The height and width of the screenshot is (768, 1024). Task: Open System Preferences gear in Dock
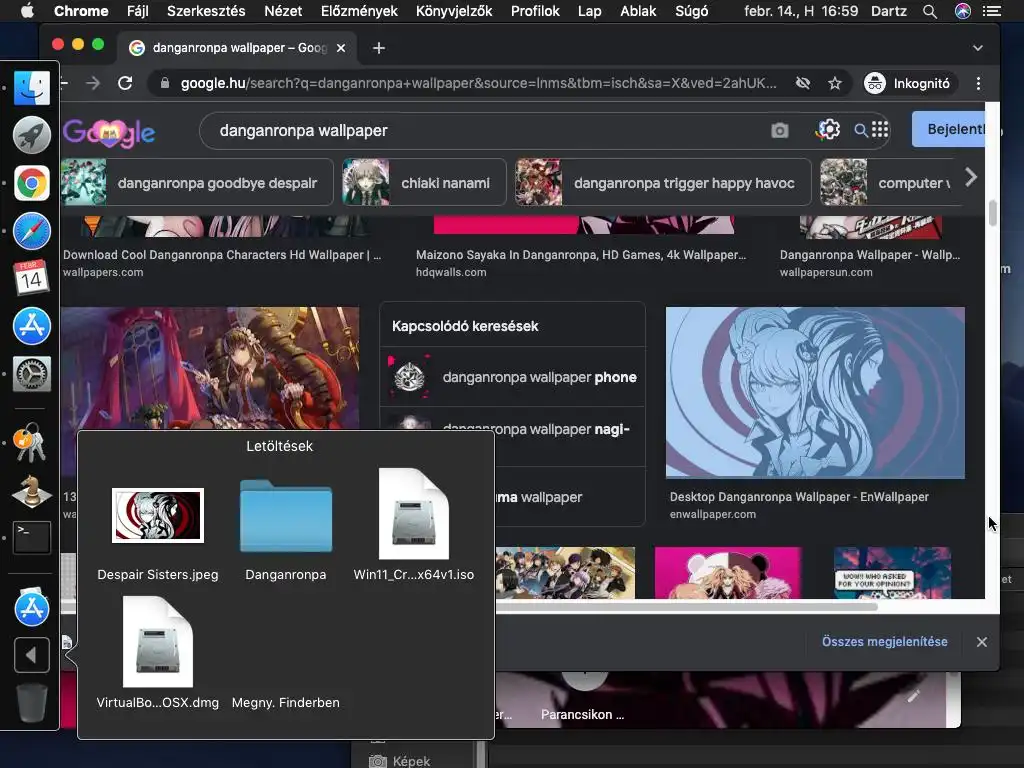pos(31,374)
